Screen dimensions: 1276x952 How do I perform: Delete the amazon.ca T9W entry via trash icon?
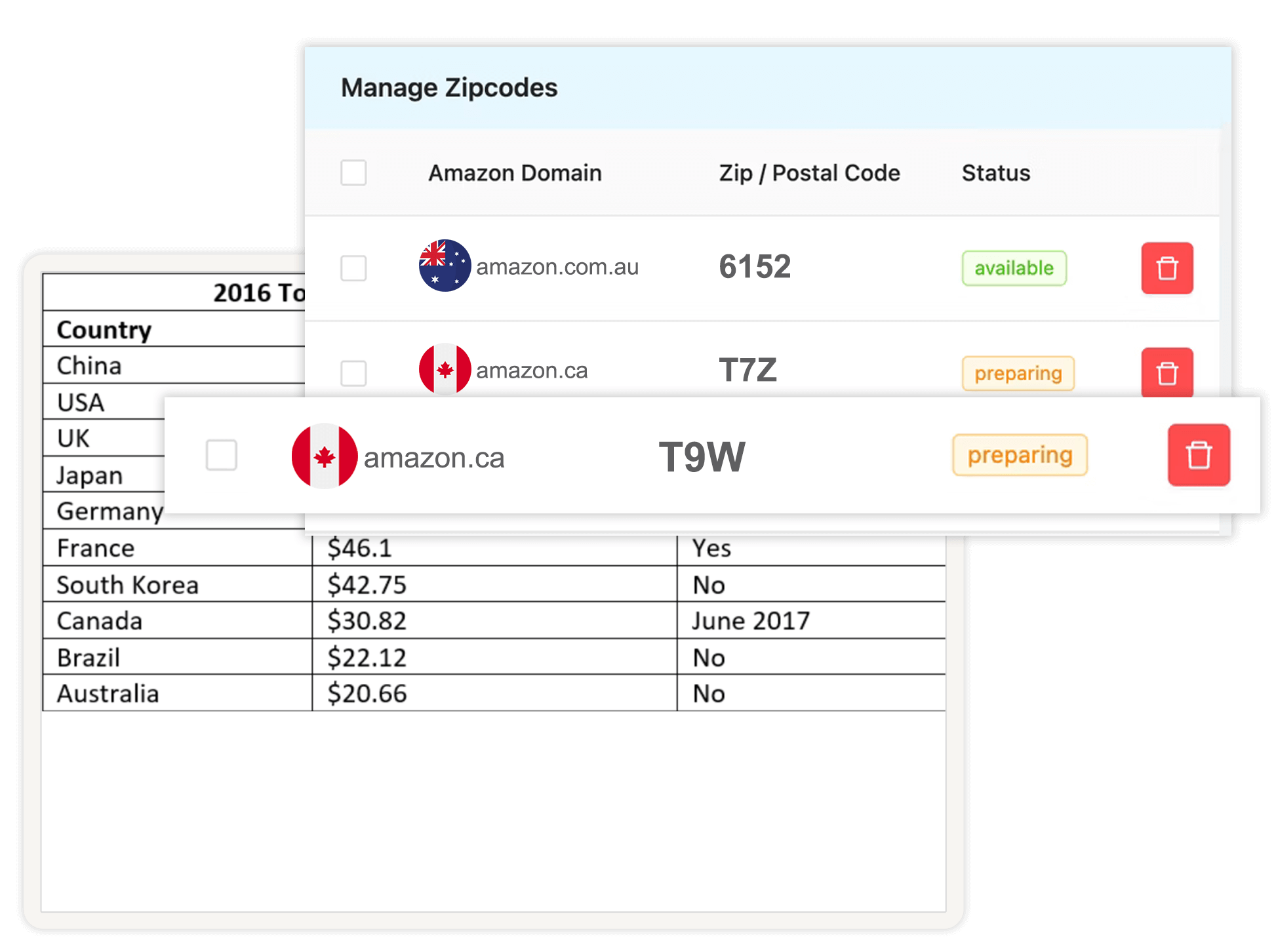(x=1199, y=455)
